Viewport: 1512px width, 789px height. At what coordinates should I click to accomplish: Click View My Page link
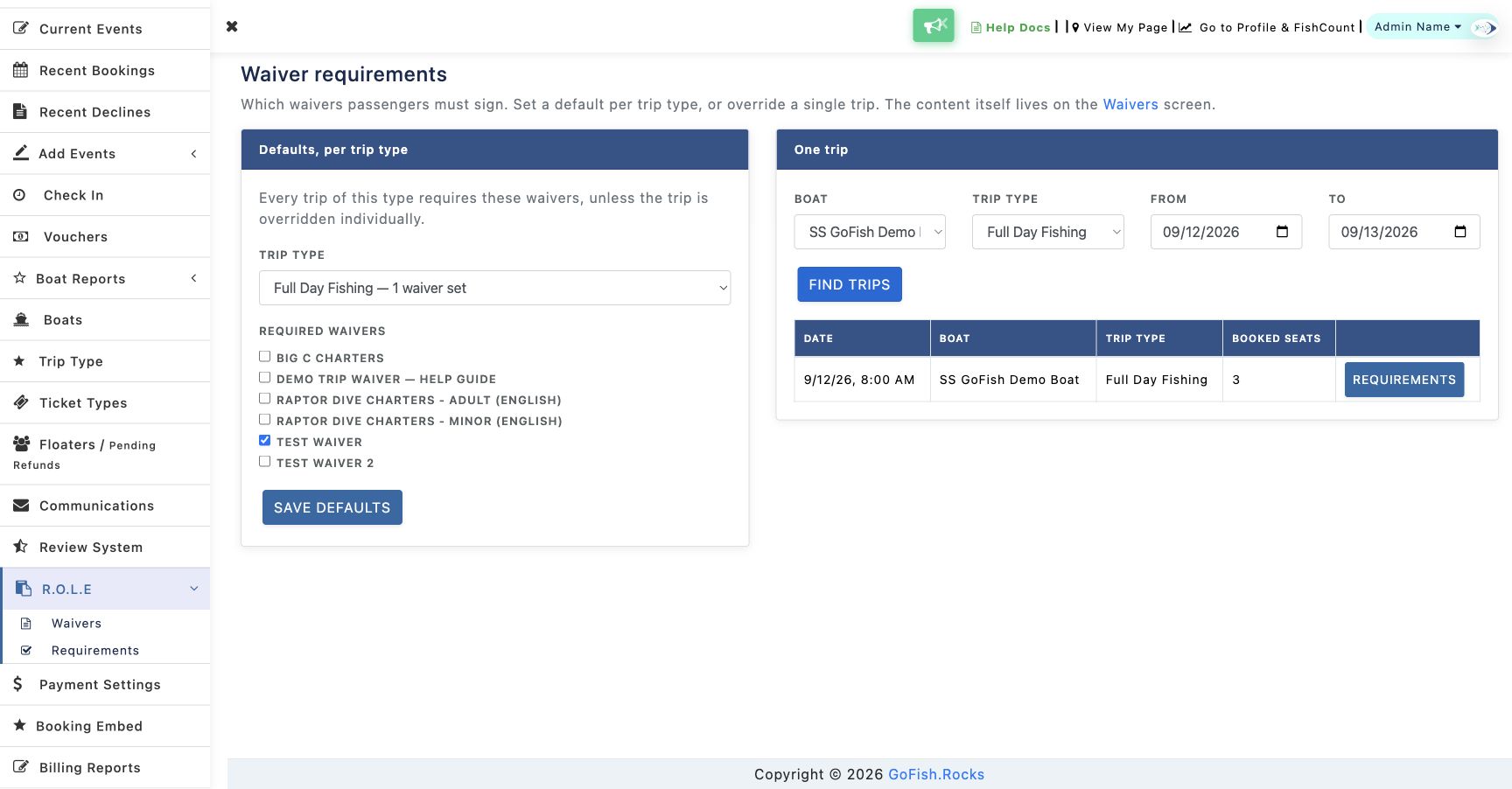point(1119,27)
